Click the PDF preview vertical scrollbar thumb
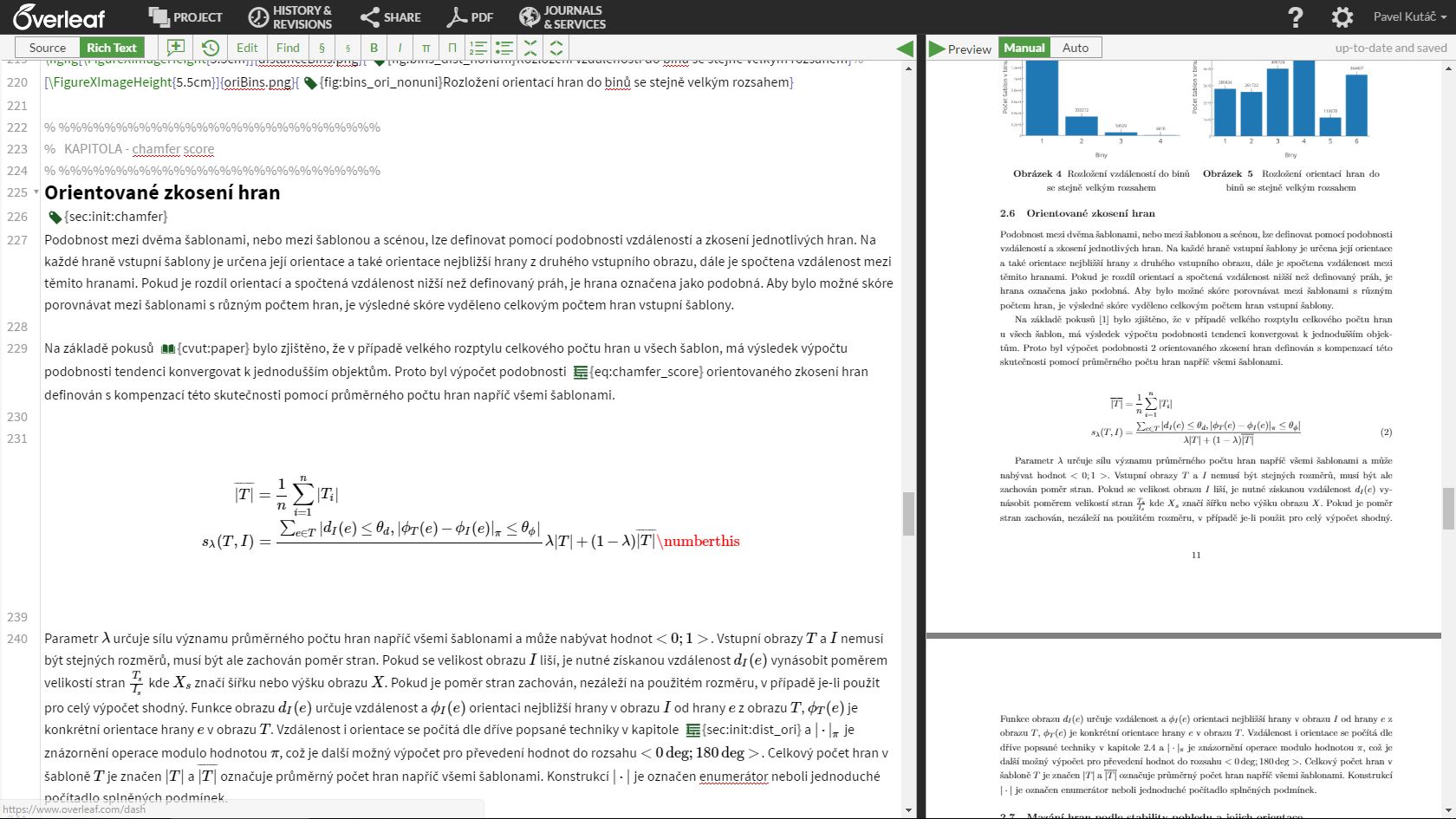The image size is (1456, 819). (x=1448, y=509)
